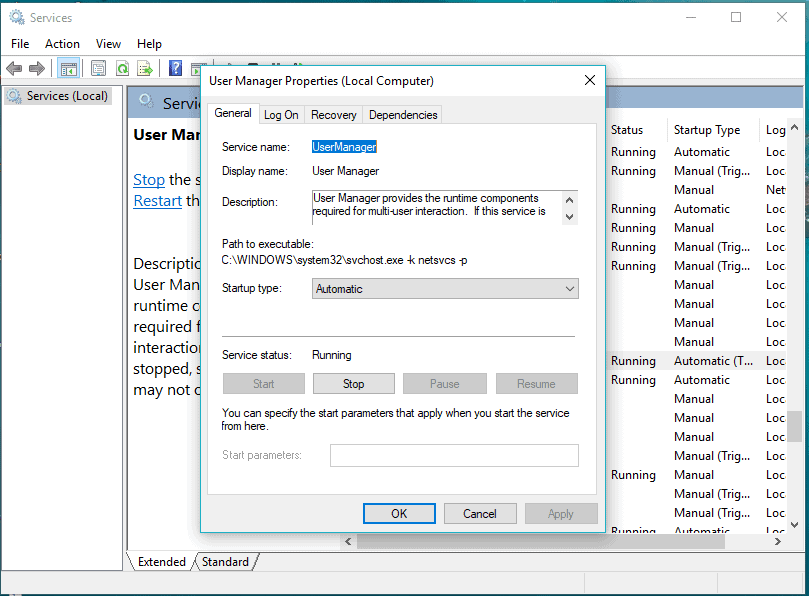Switch to the General tab
The image size is (809, 596).
coord(233,113)
